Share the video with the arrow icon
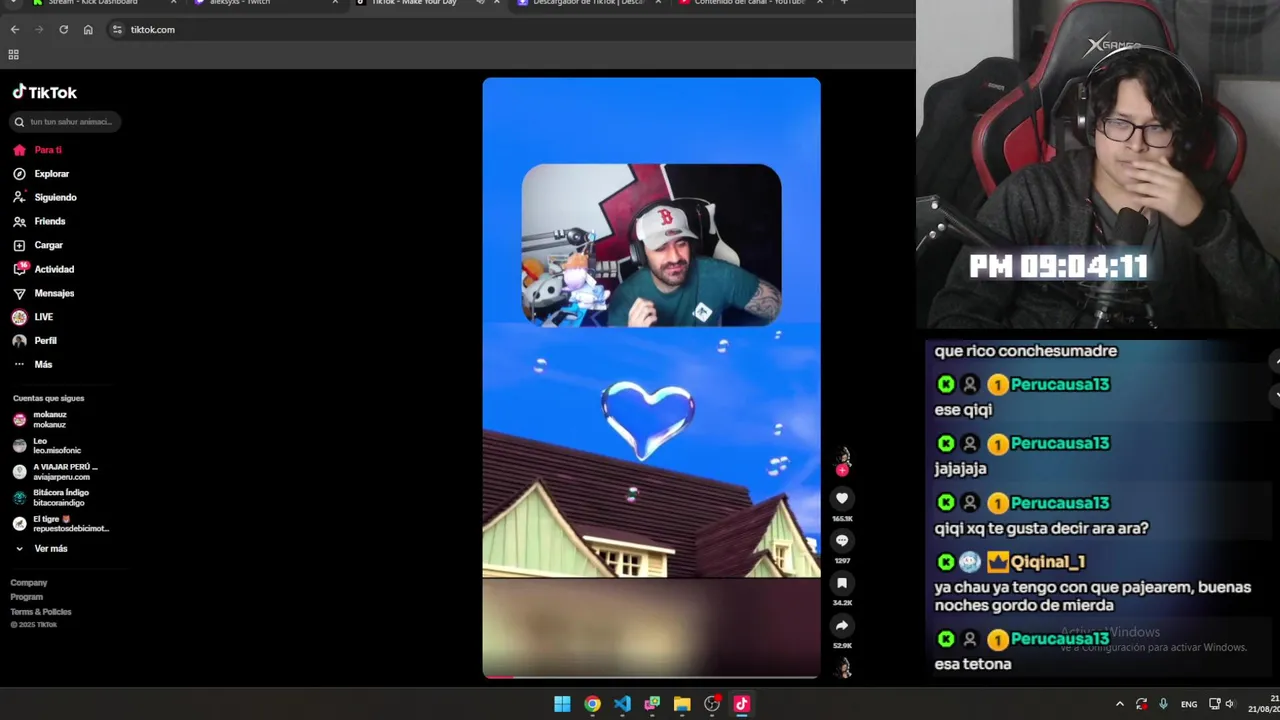Viewport: 1280px width, 720px height. (x=842, y=625)
